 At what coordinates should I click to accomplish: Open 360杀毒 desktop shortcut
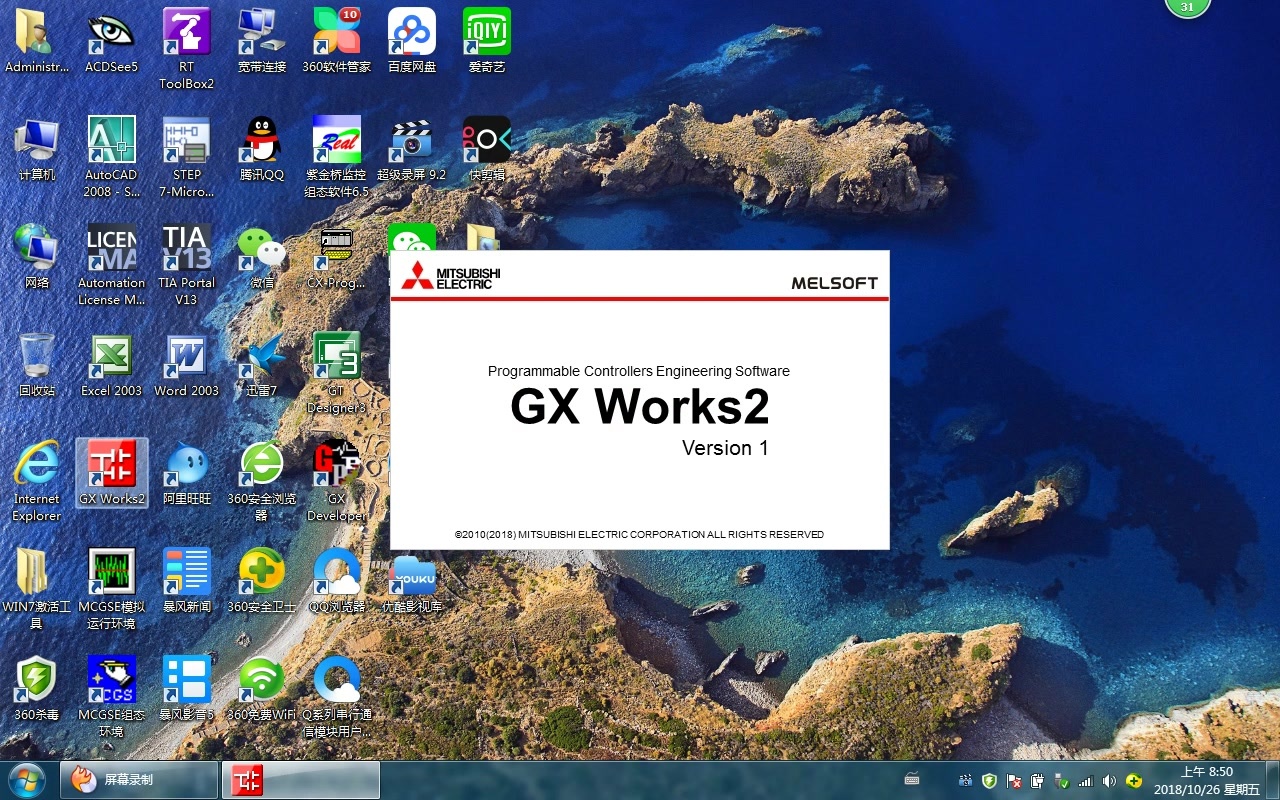(x=37, y=688)
